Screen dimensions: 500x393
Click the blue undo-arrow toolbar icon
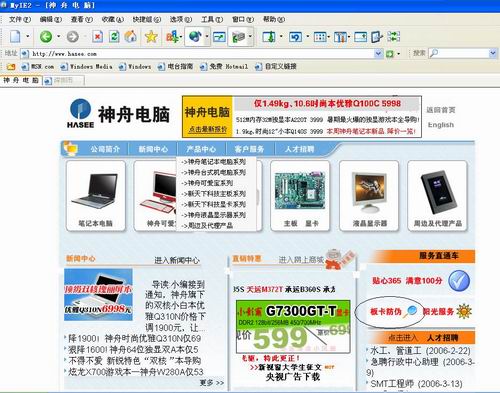pos(295,36)
